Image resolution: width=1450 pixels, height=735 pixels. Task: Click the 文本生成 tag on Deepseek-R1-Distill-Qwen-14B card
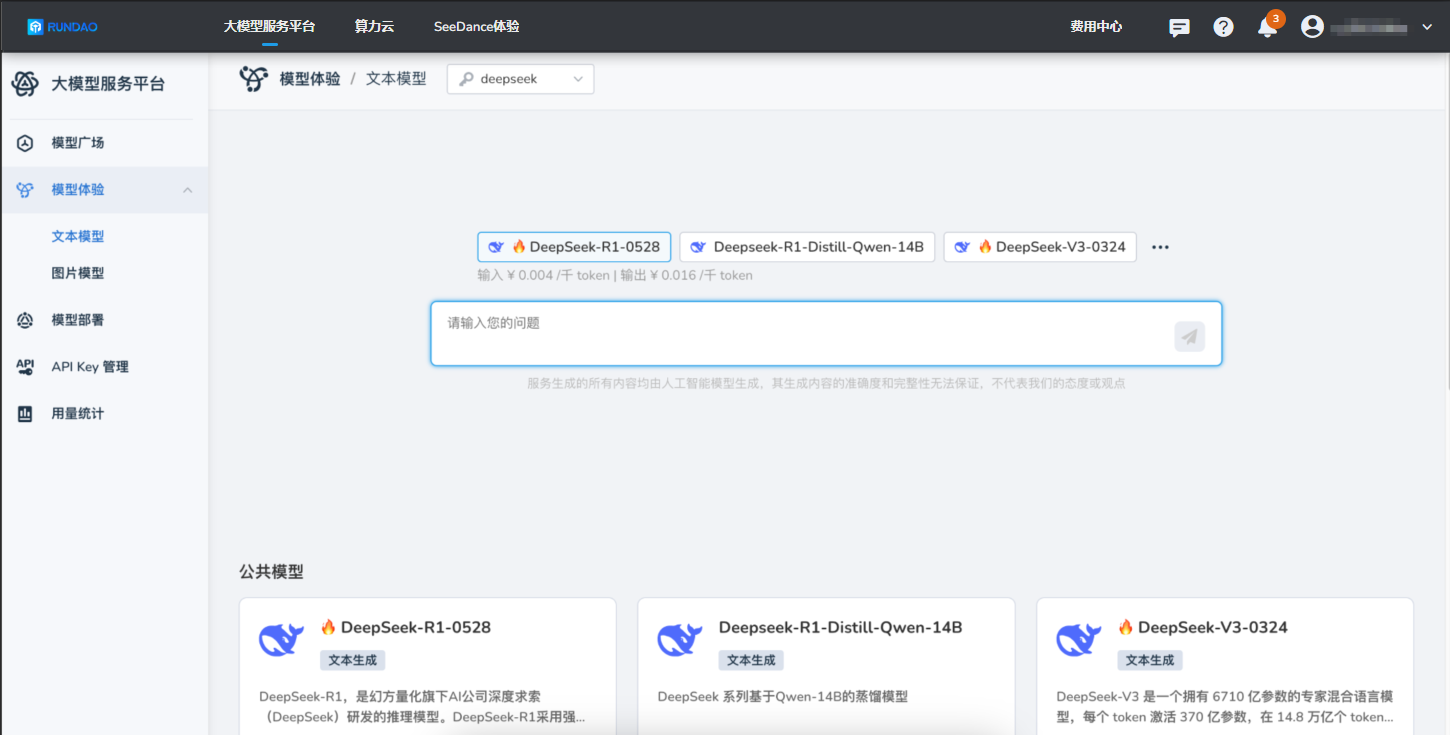[751, 660]
